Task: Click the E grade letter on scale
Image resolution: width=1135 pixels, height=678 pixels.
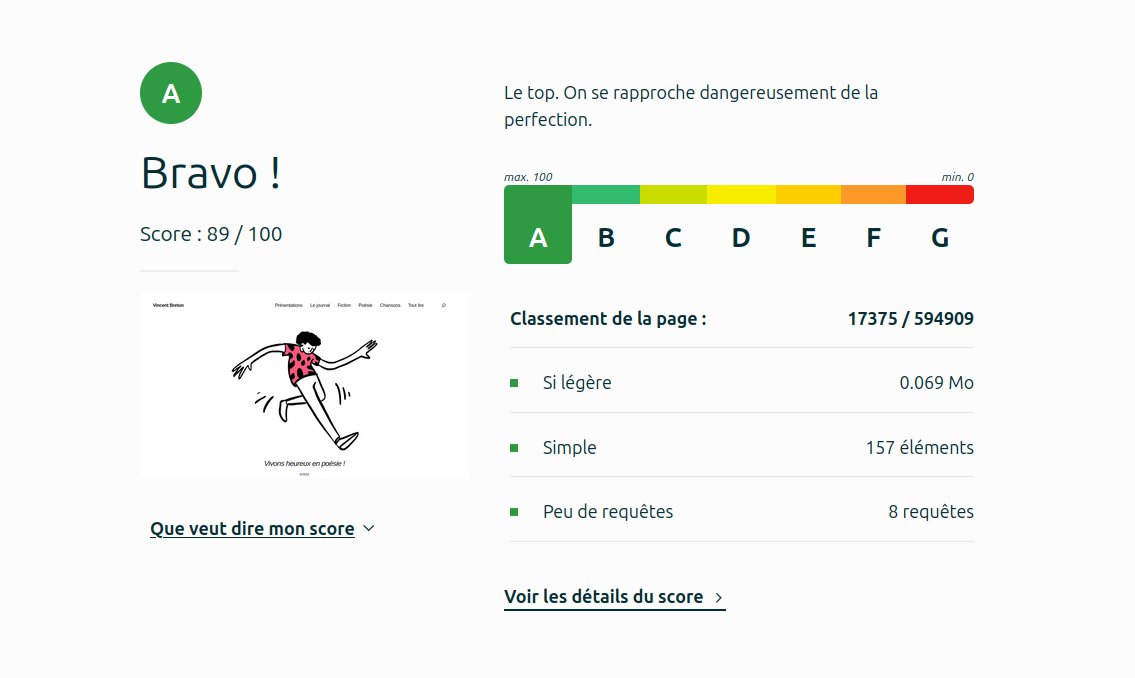Action: tap(809, 238)
